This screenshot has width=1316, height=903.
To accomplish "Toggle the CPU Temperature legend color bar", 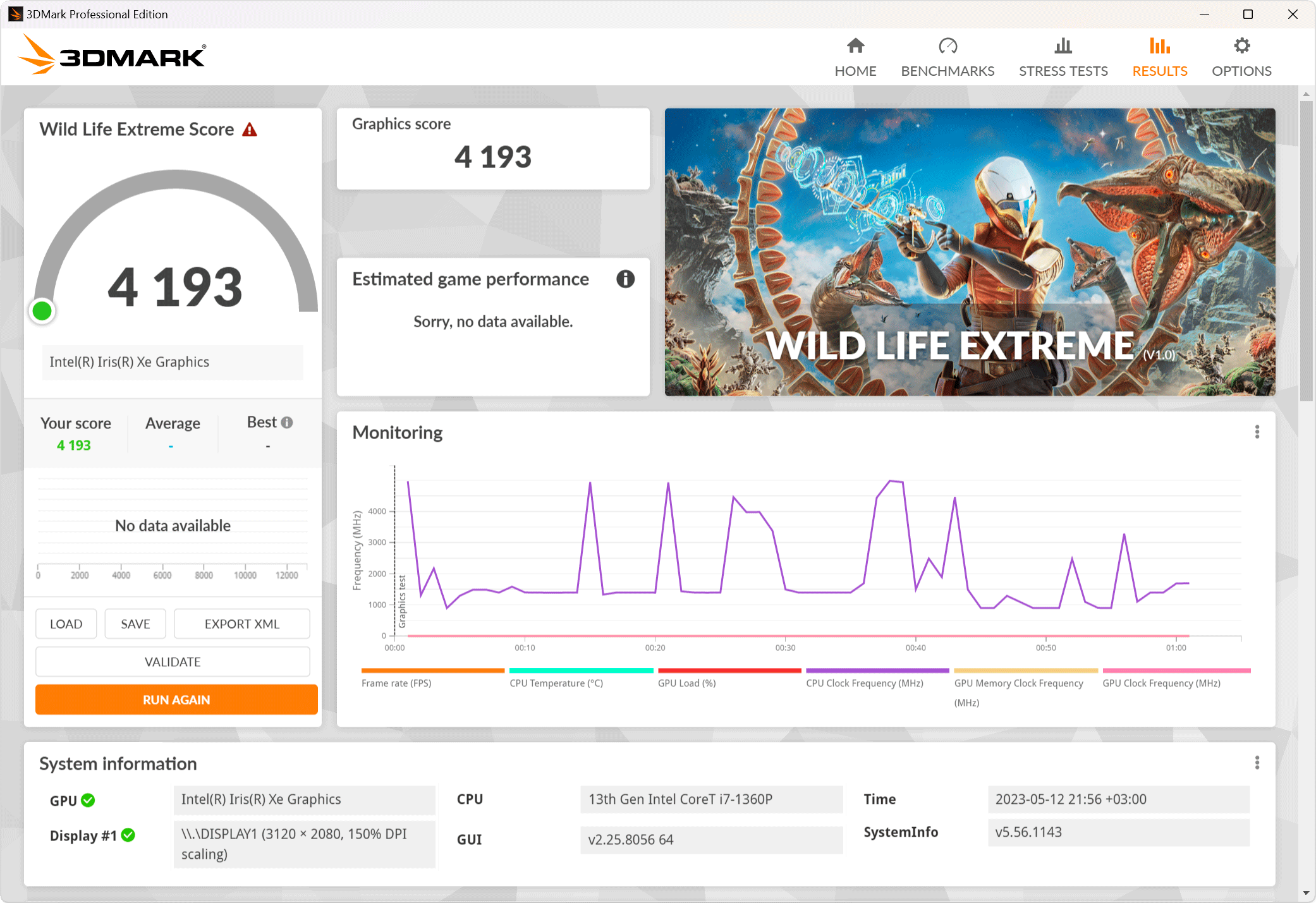I will click(x=580, y=670).
